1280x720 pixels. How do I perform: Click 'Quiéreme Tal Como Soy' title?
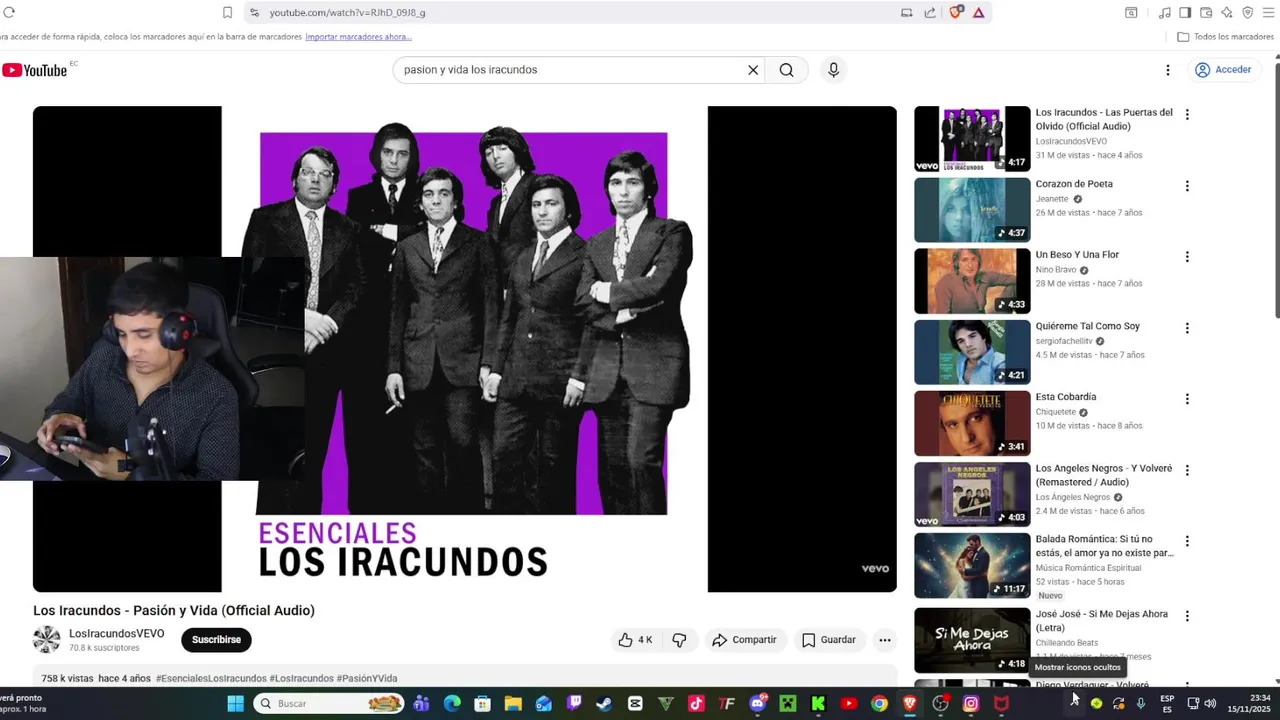coord(1087,326)
